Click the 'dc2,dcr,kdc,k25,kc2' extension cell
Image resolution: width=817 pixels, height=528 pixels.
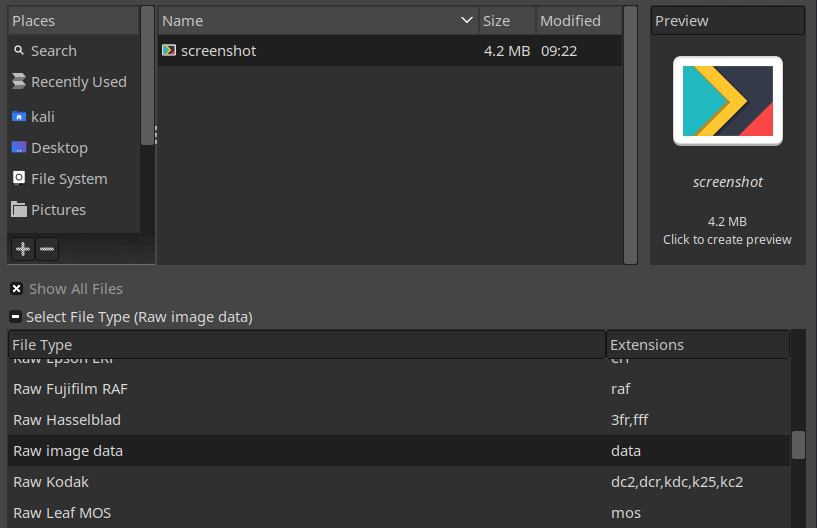(677, 482)
